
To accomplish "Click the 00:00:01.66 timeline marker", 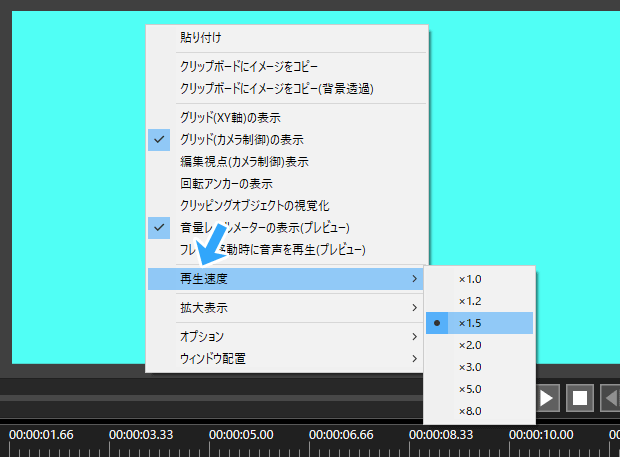I will (41, 435).
